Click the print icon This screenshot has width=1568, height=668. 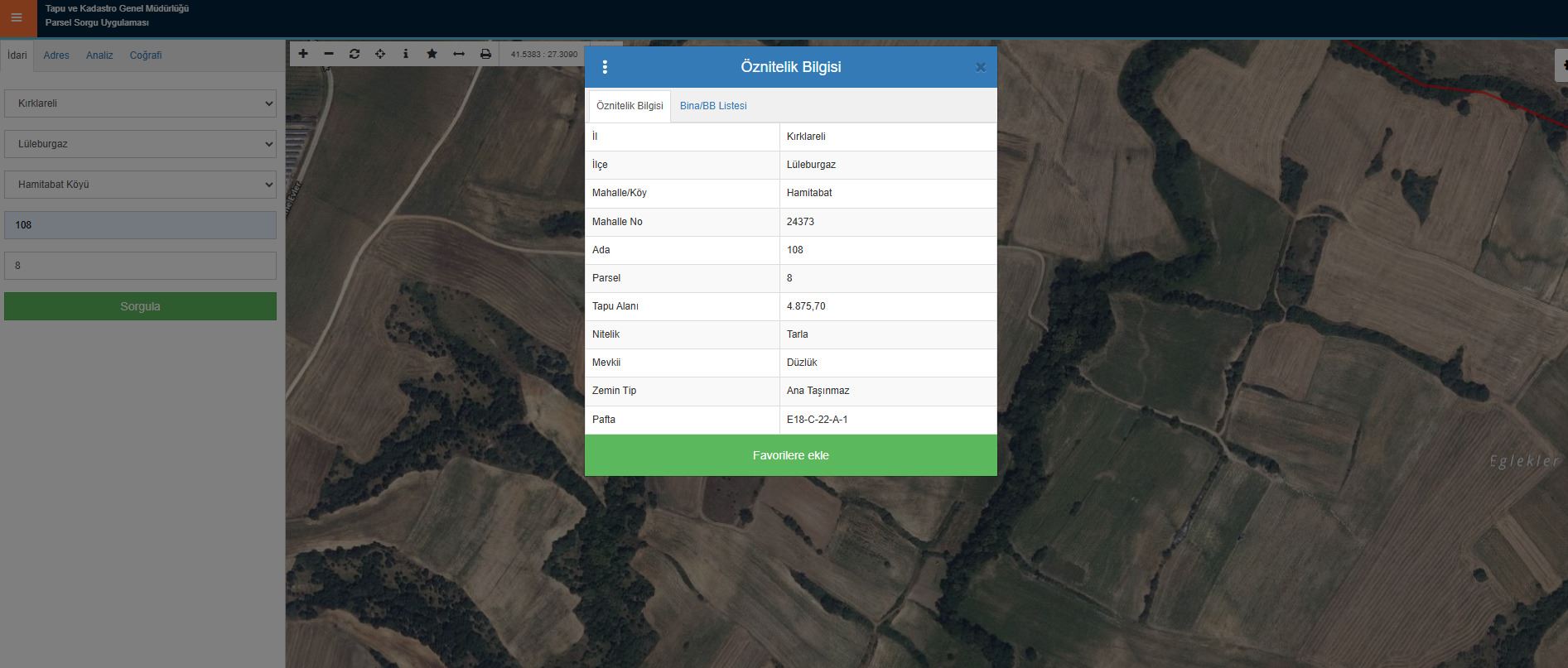tap(485, 54)
